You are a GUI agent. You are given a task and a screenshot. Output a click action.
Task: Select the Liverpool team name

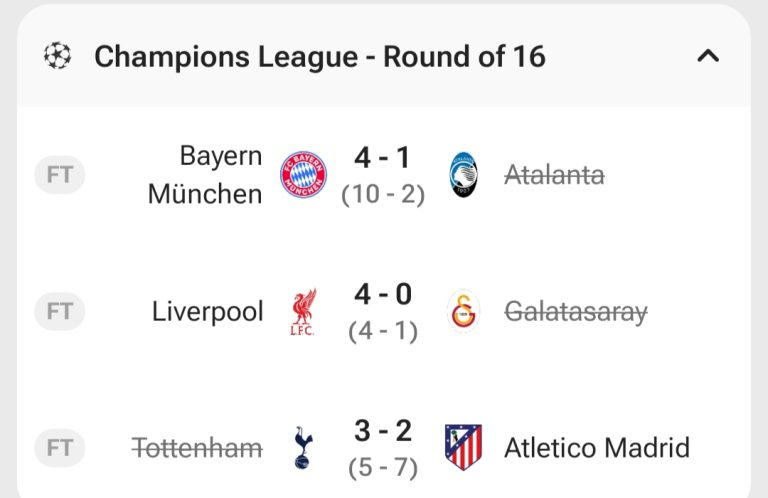click(x=208, y=312)
